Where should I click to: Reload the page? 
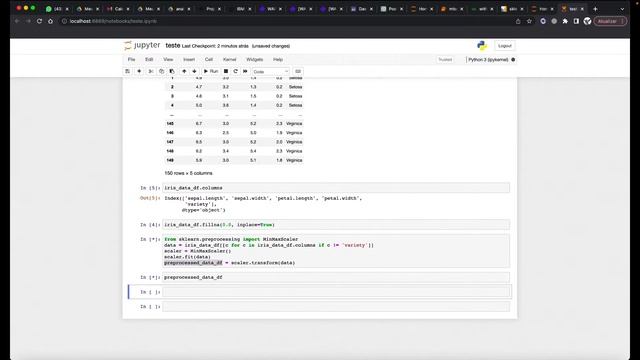pos(40,21)
